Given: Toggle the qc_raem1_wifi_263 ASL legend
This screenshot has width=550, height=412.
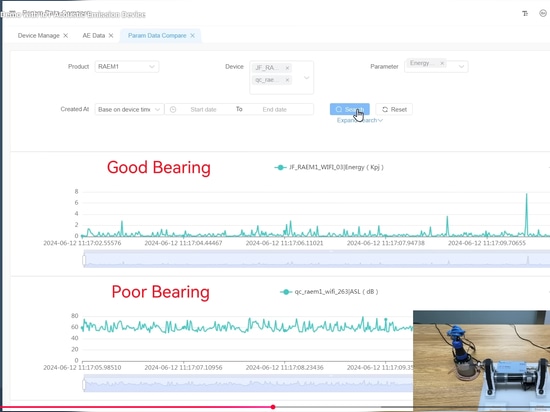Looking at the screenshot, I should click(x=329, y=292).
